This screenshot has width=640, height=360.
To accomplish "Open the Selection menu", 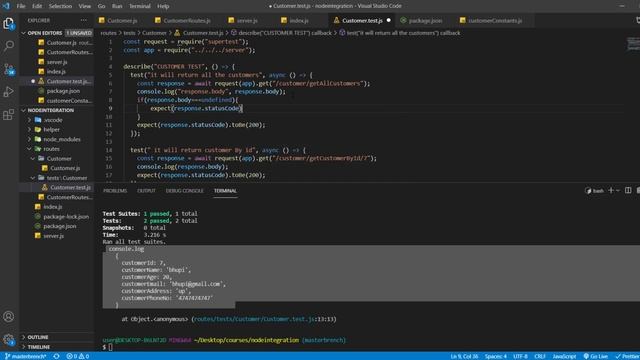I will pos(60,6).
